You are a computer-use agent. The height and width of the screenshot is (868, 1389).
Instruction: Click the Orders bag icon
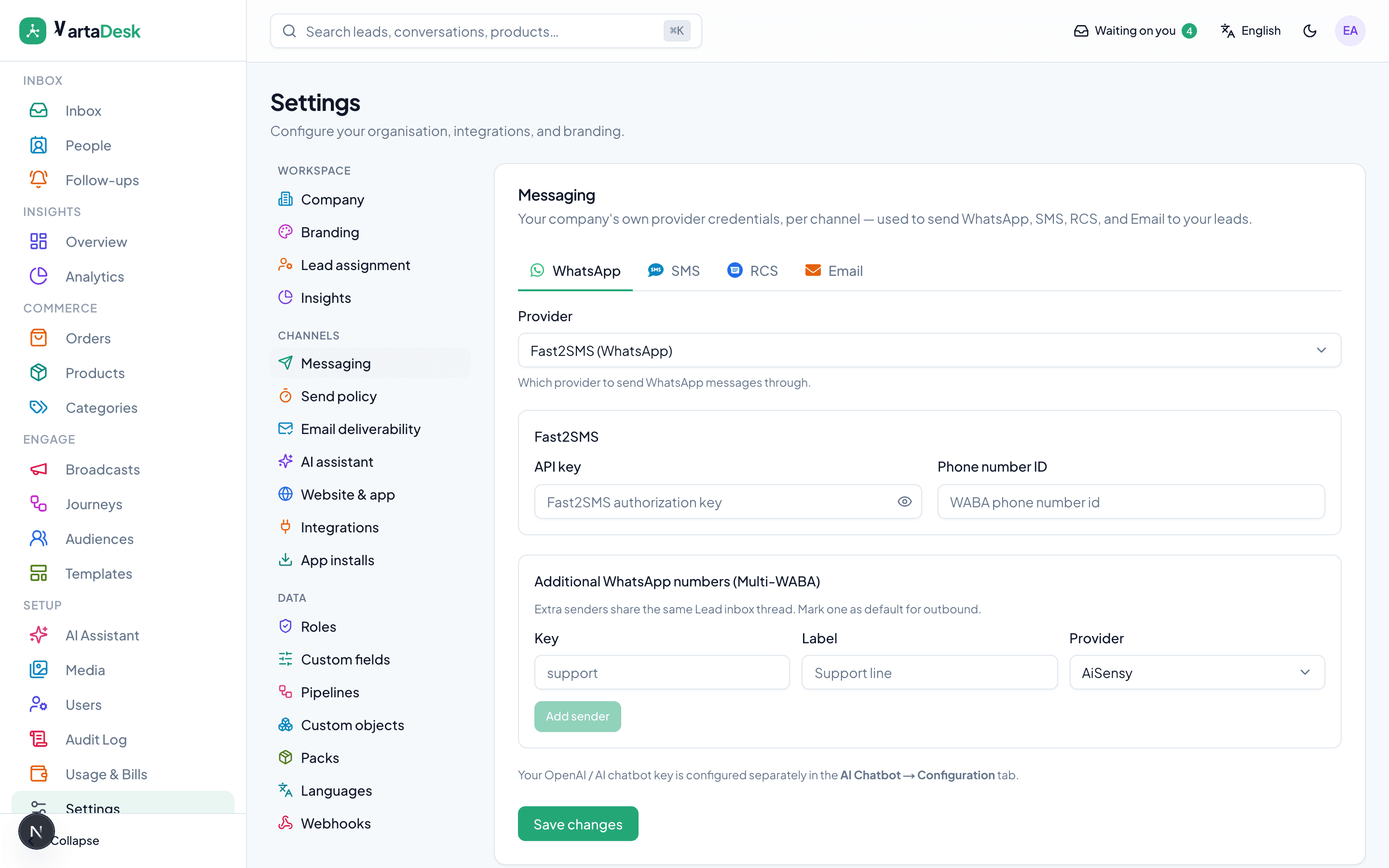[39, 338]
